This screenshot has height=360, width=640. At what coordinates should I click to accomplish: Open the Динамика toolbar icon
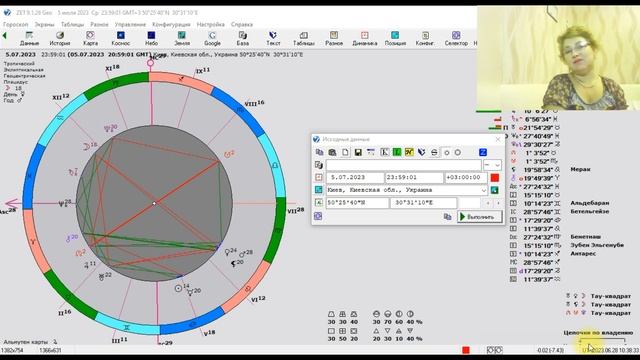tap(364, 38)
